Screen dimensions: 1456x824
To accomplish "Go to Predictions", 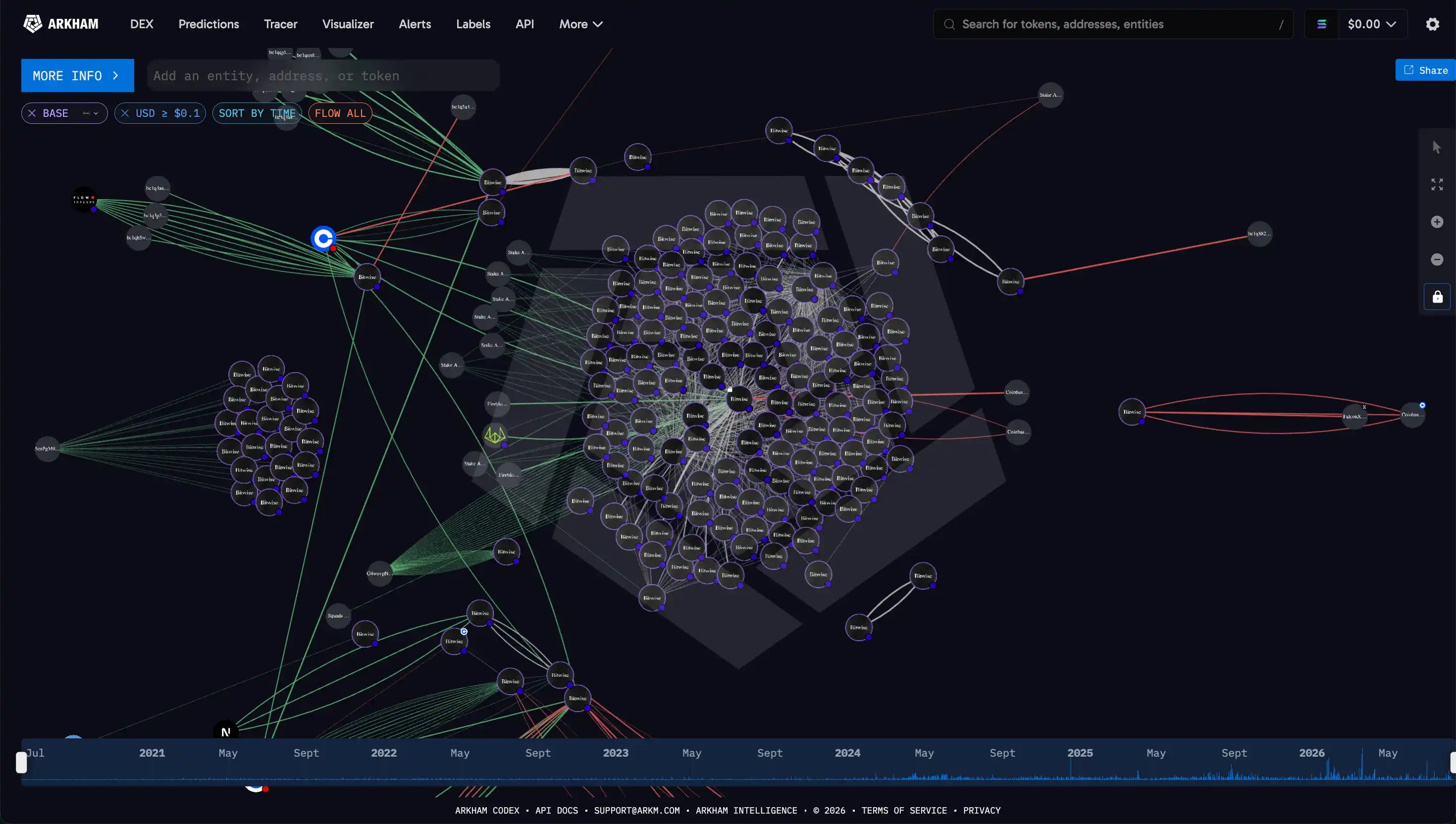I will [209, 24].
